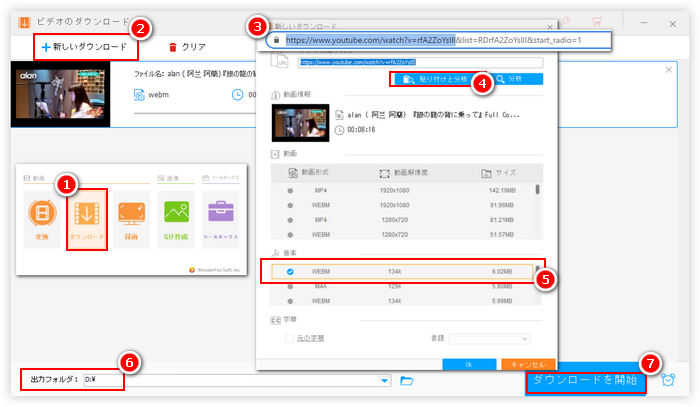The image size is (700, 407).
Task: Click the URL input field in dialog
Action: 418,61
